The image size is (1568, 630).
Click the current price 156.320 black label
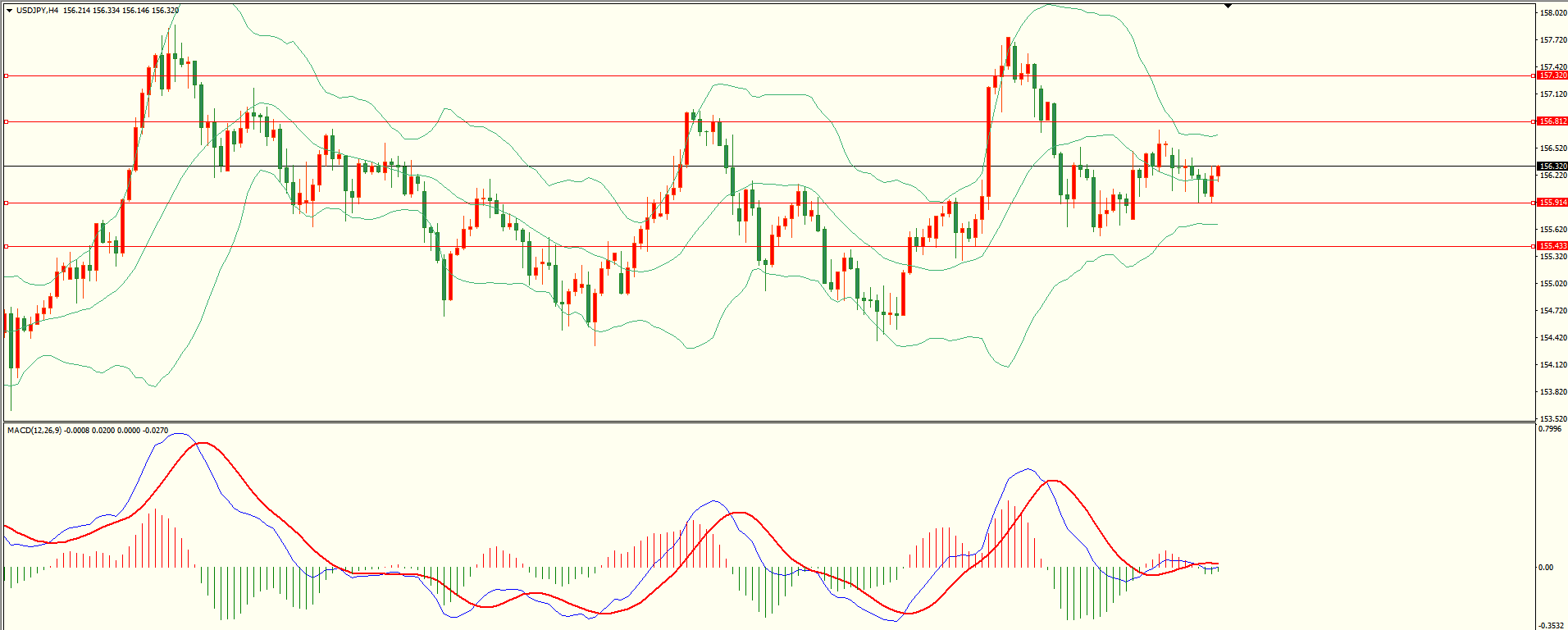point(1552,167)
